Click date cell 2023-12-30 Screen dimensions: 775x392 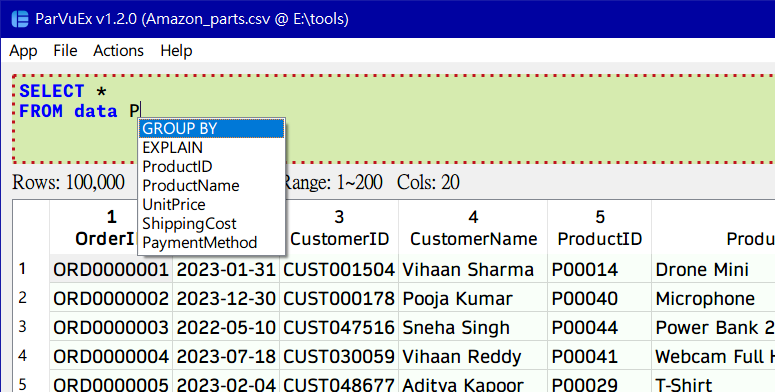[226, 299]
